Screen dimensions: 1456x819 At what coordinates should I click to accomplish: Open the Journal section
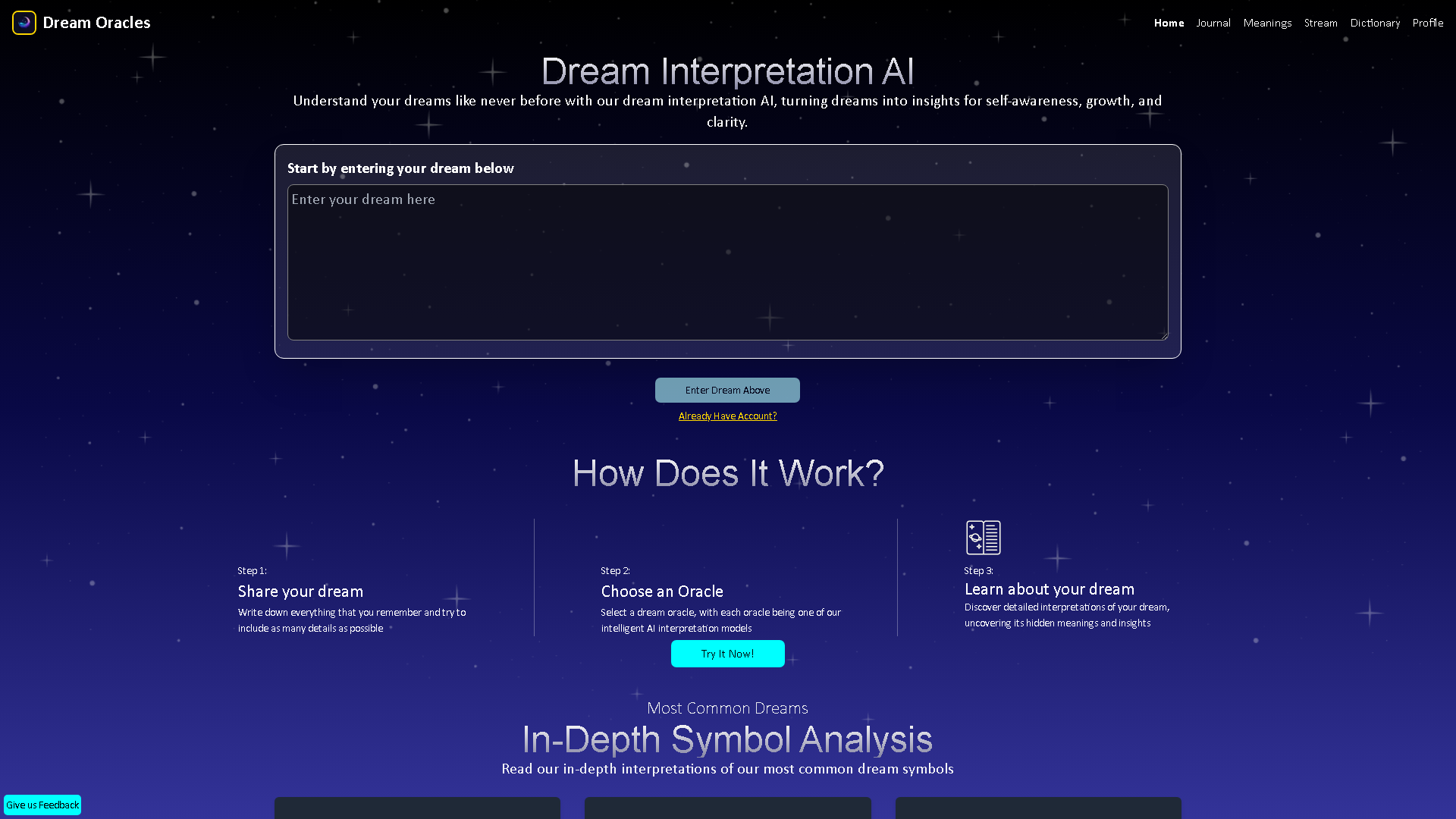[x=1213, y=23]
